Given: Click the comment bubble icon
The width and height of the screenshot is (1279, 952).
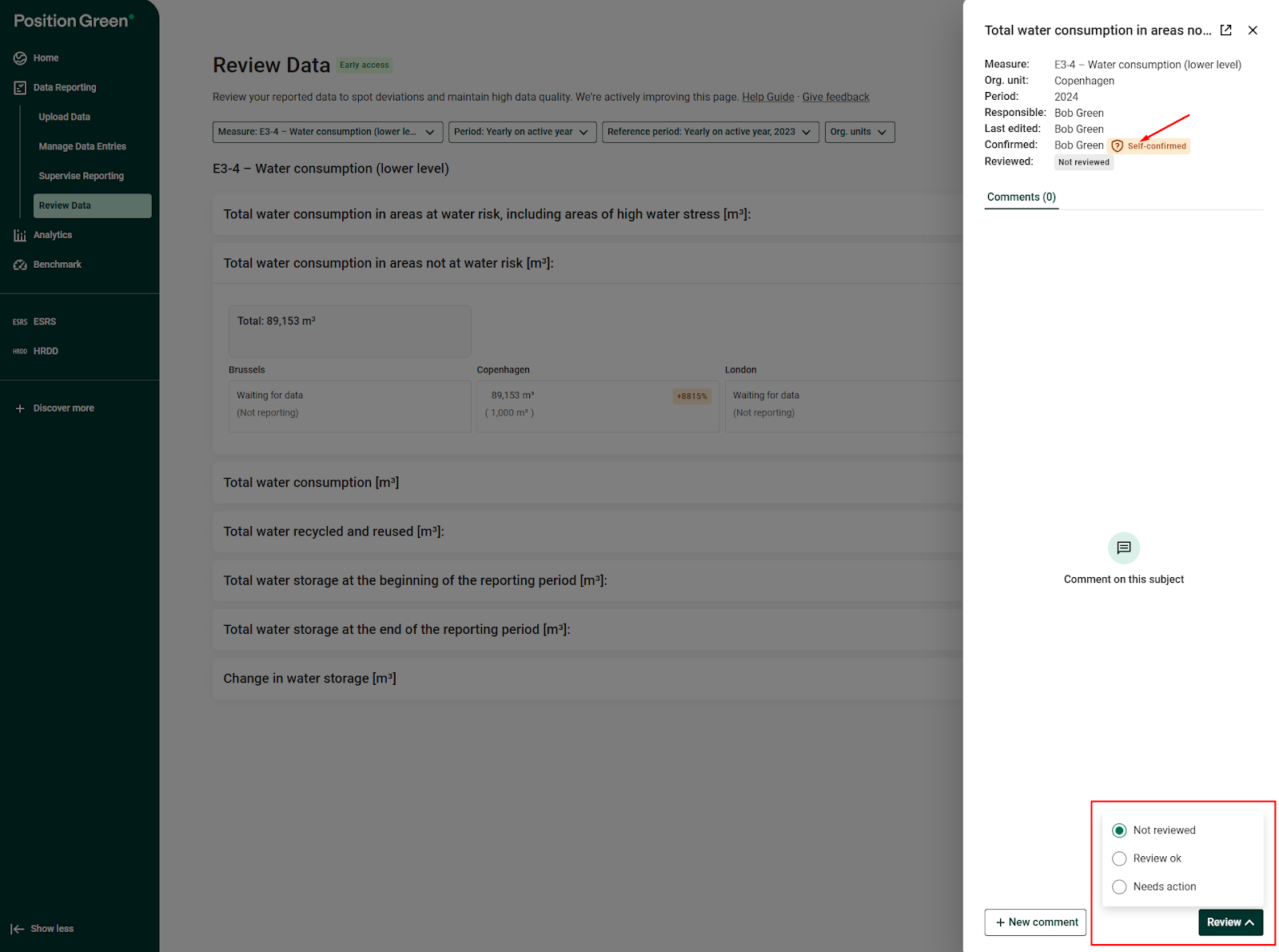Looking at the screenshot, I should pos(1124,548).
